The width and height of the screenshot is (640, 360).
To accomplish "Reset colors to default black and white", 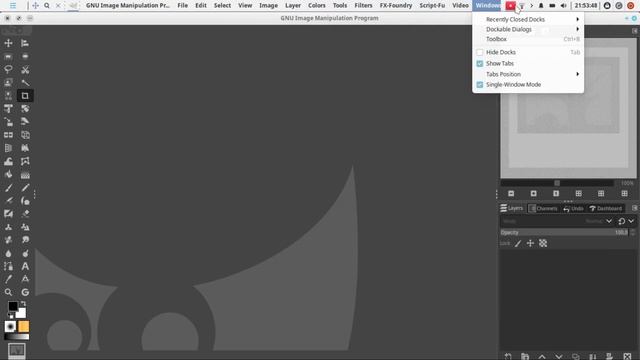I will (x=11, y=316).
